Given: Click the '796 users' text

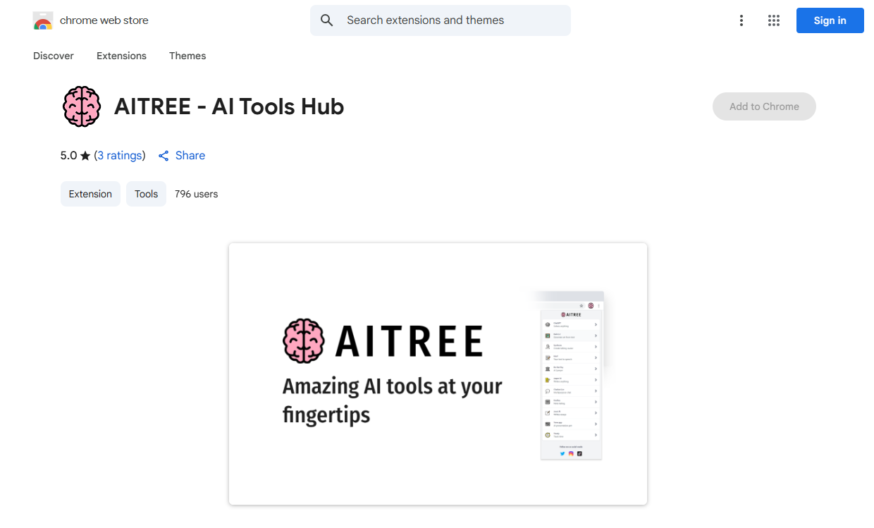Looking at the screenshot, I should click(196, 194).
